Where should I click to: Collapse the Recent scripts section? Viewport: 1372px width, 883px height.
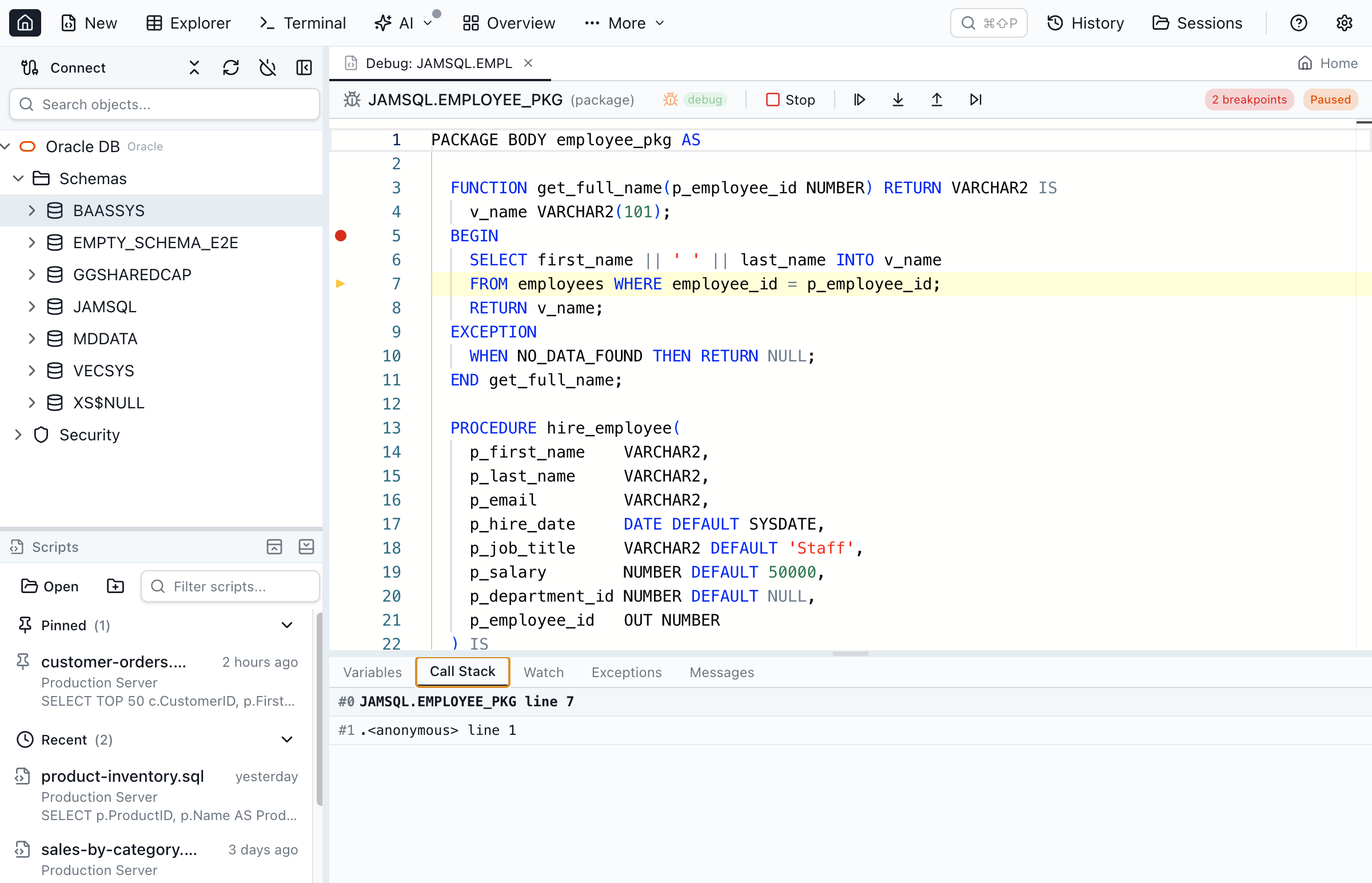[x=286, y=739]
